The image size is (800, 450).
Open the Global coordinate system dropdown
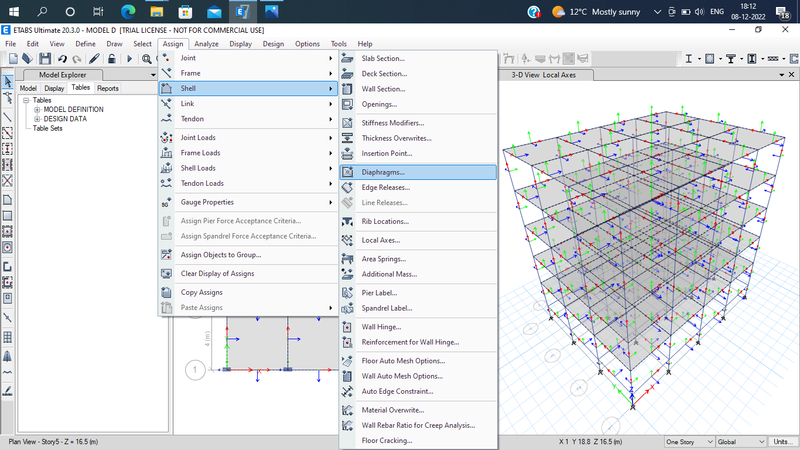(x=740, y=442)
